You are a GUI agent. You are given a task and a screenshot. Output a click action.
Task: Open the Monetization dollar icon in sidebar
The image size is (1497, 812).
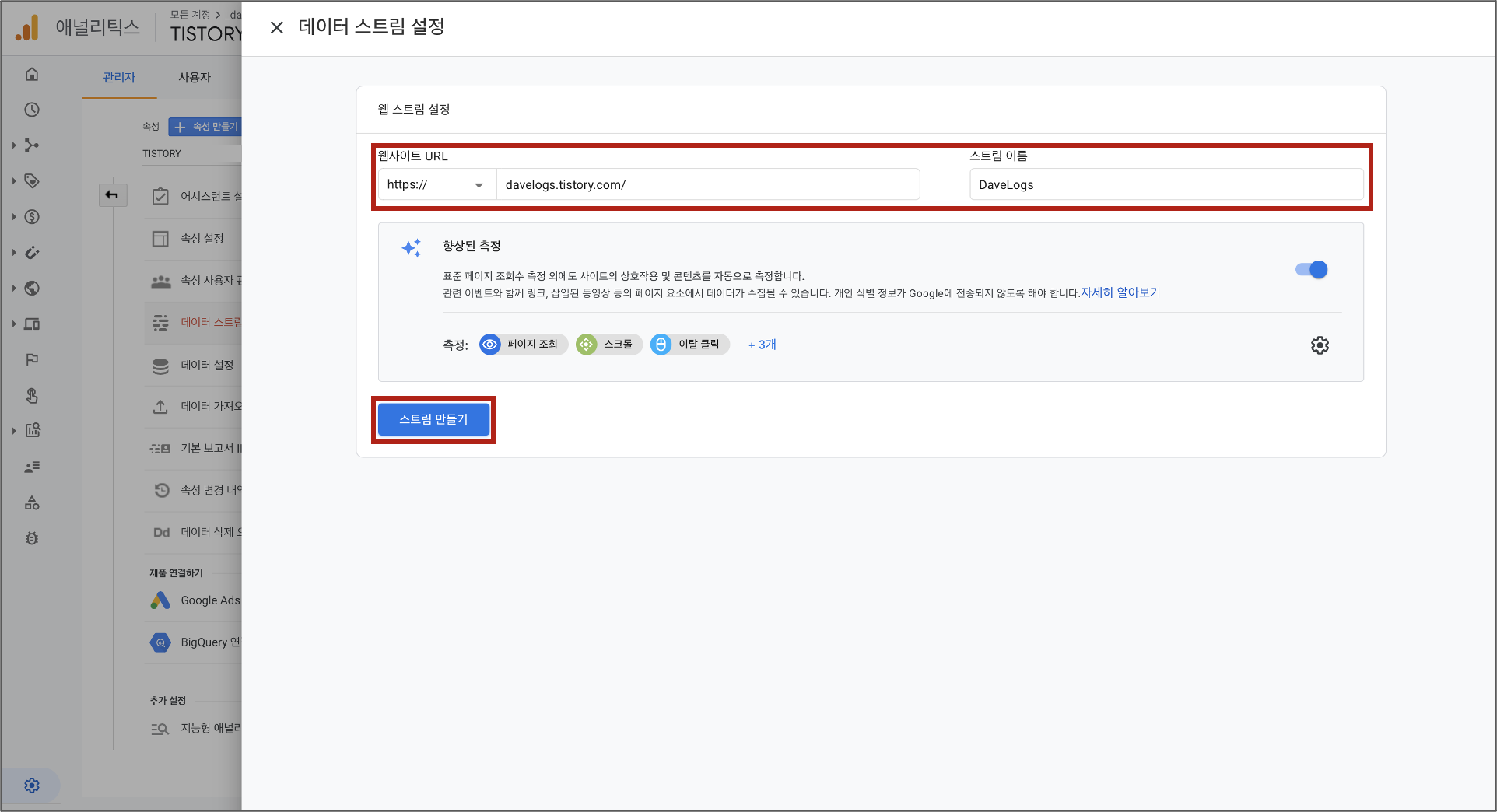32,216
